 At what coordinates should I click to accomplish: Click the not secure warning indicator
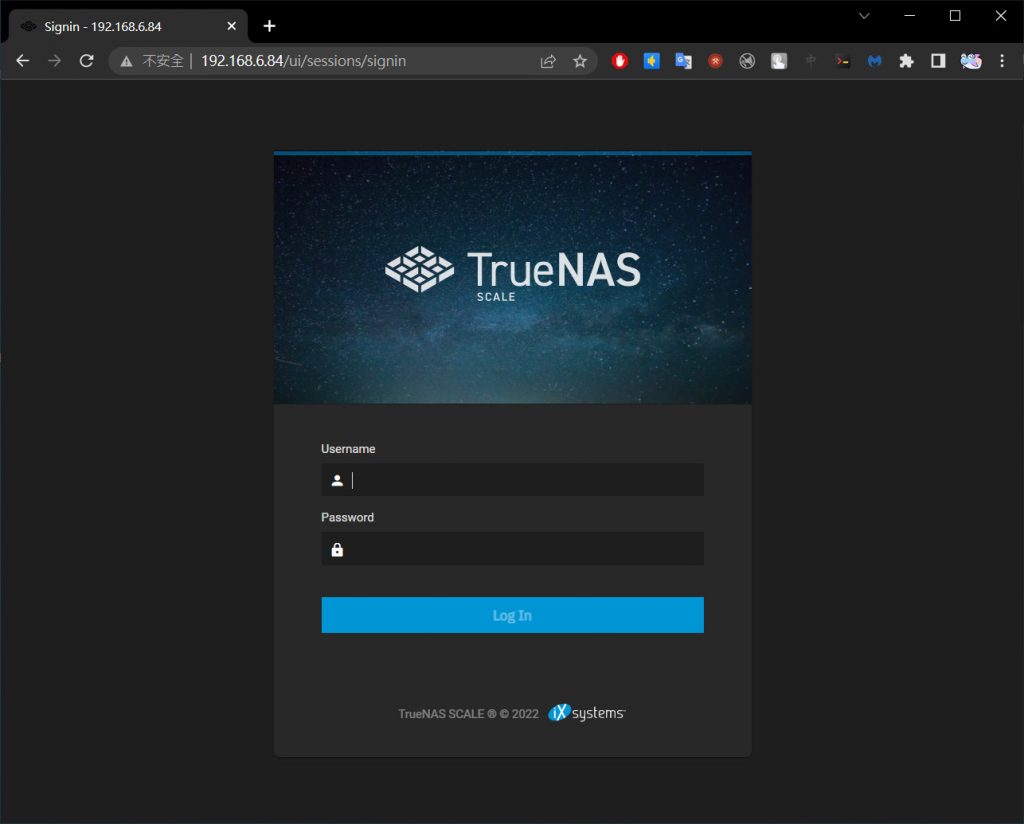pos(152,61)
